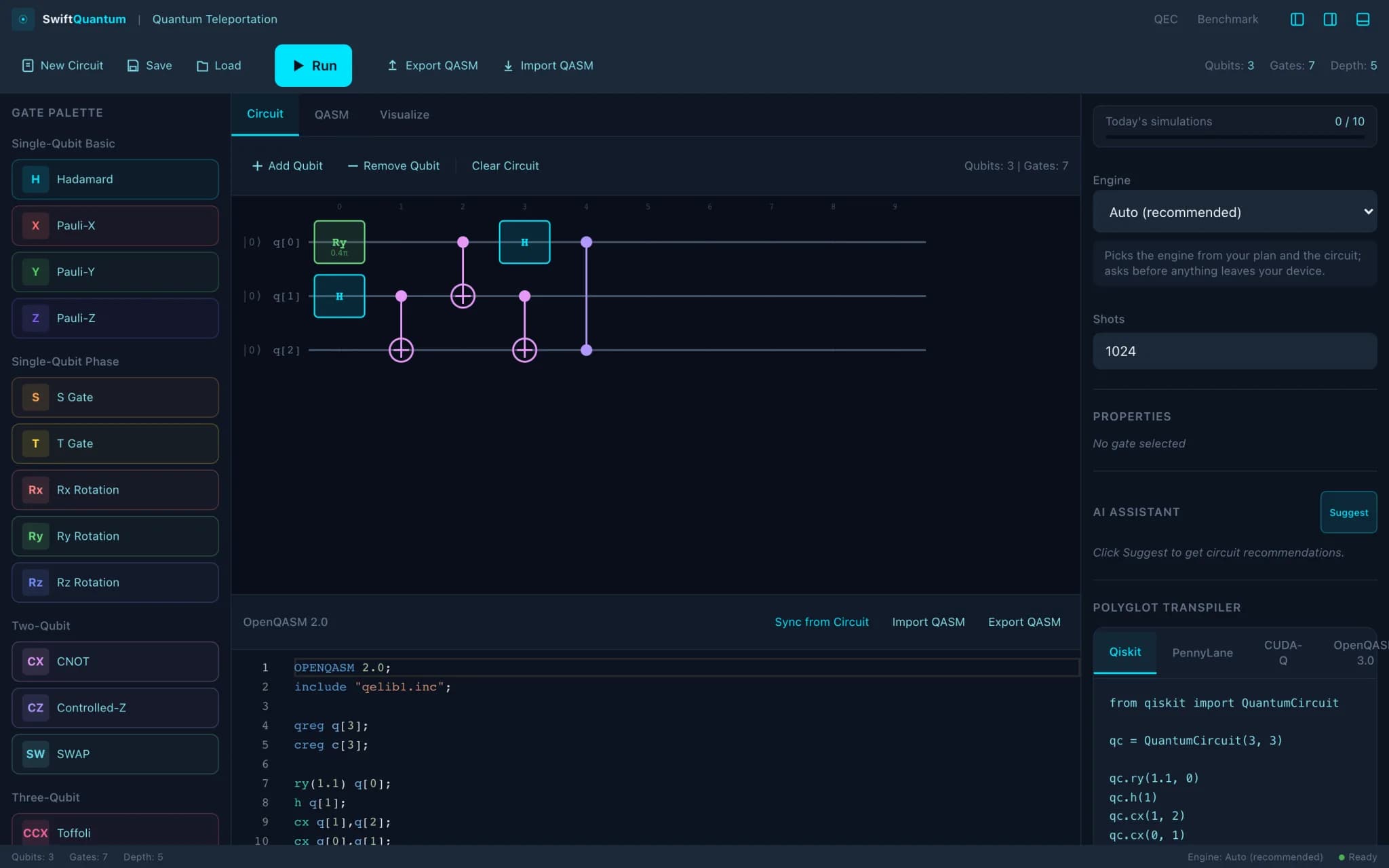Save the current circuit
1389x868 pixels.
pyautogui.click(x=150, y=65)
